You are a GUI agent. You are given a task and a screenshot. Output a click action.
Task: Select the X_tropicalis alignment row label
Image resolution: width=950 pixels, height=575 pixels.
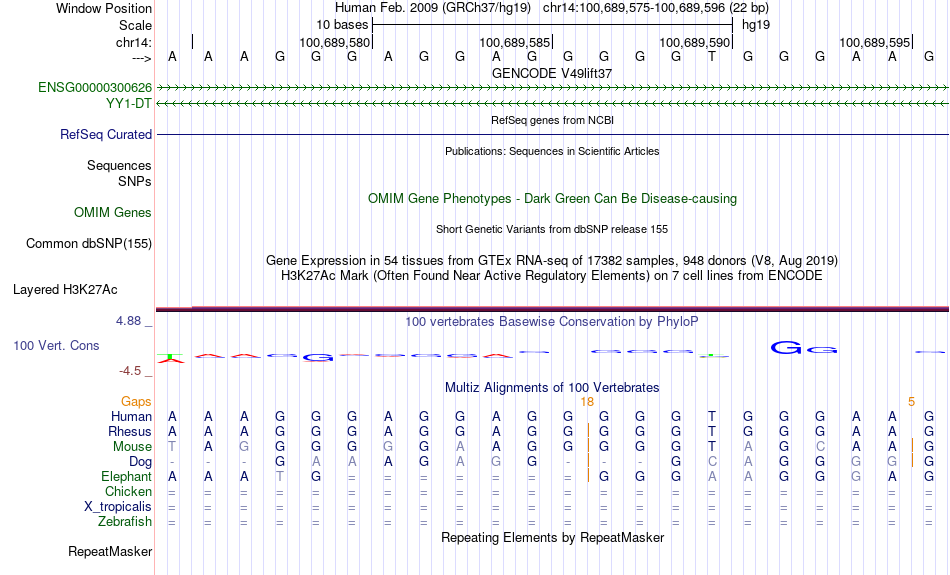pos(118,507)
